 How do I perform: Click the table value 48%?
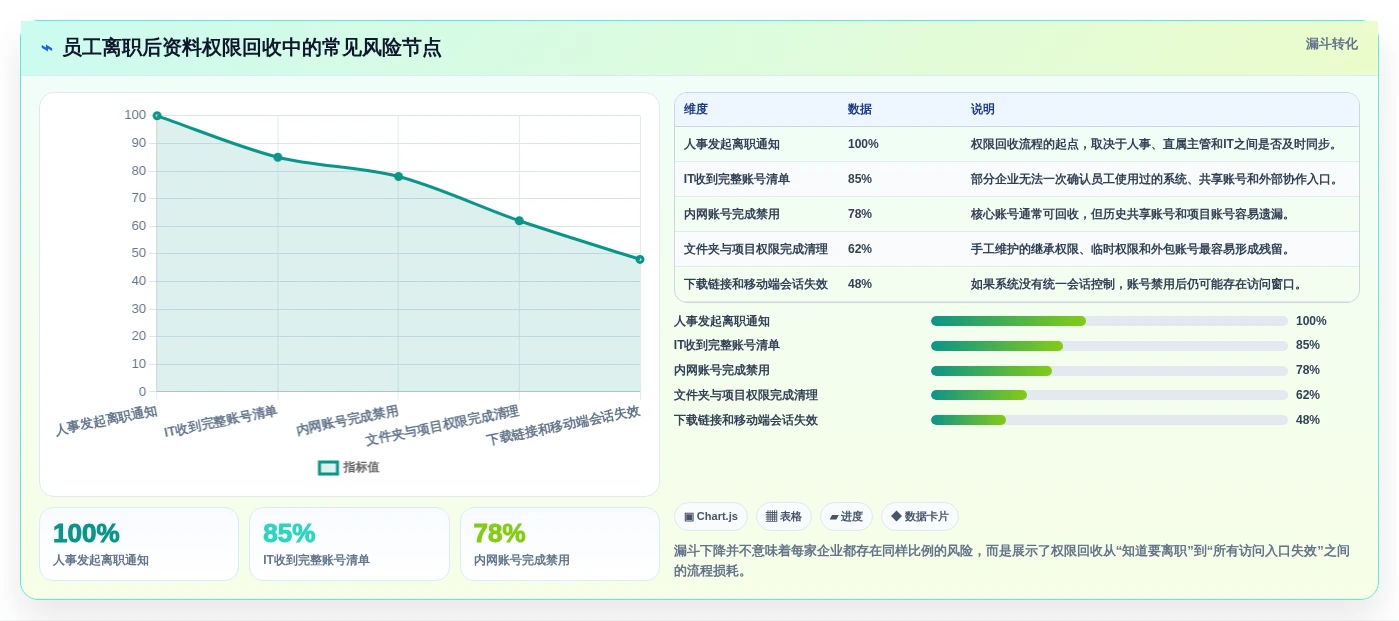(x=860, y=284)
